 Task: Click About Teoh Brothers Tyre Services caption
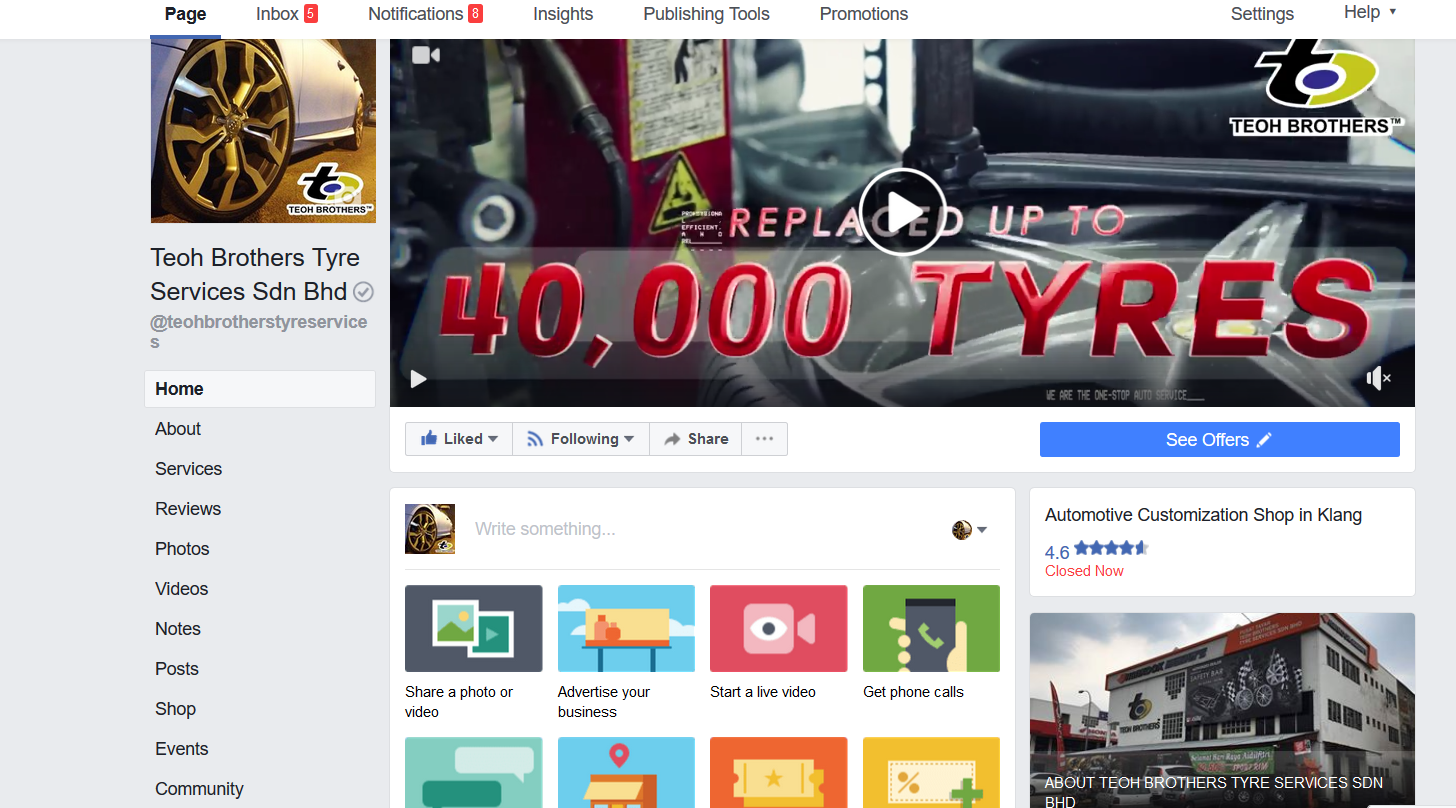coord(1213,793)
